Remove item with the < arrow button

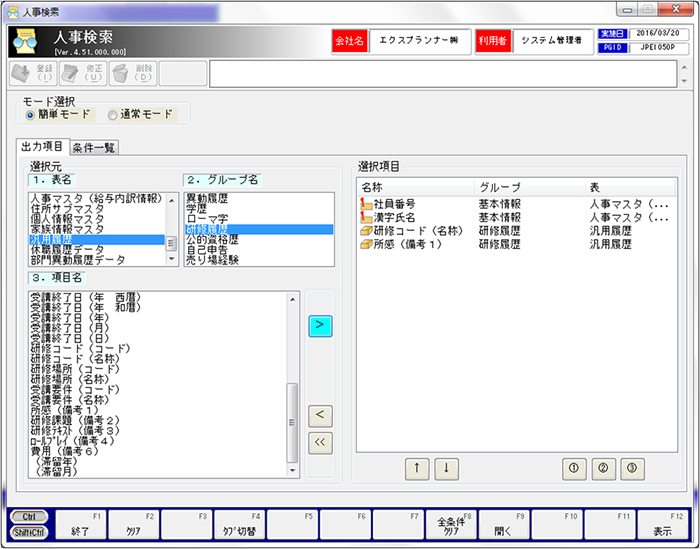pos(320,413)
